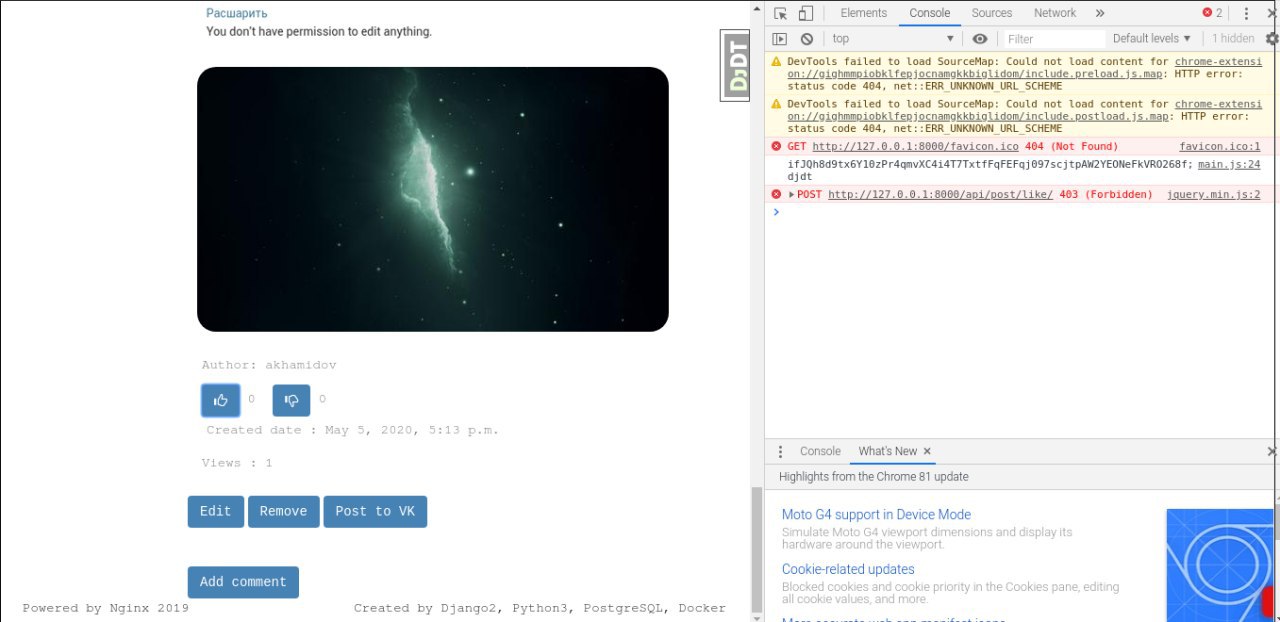The image size is (1280, 622).
Task: Open the api/post/like URL link
Action: point(940,195)
